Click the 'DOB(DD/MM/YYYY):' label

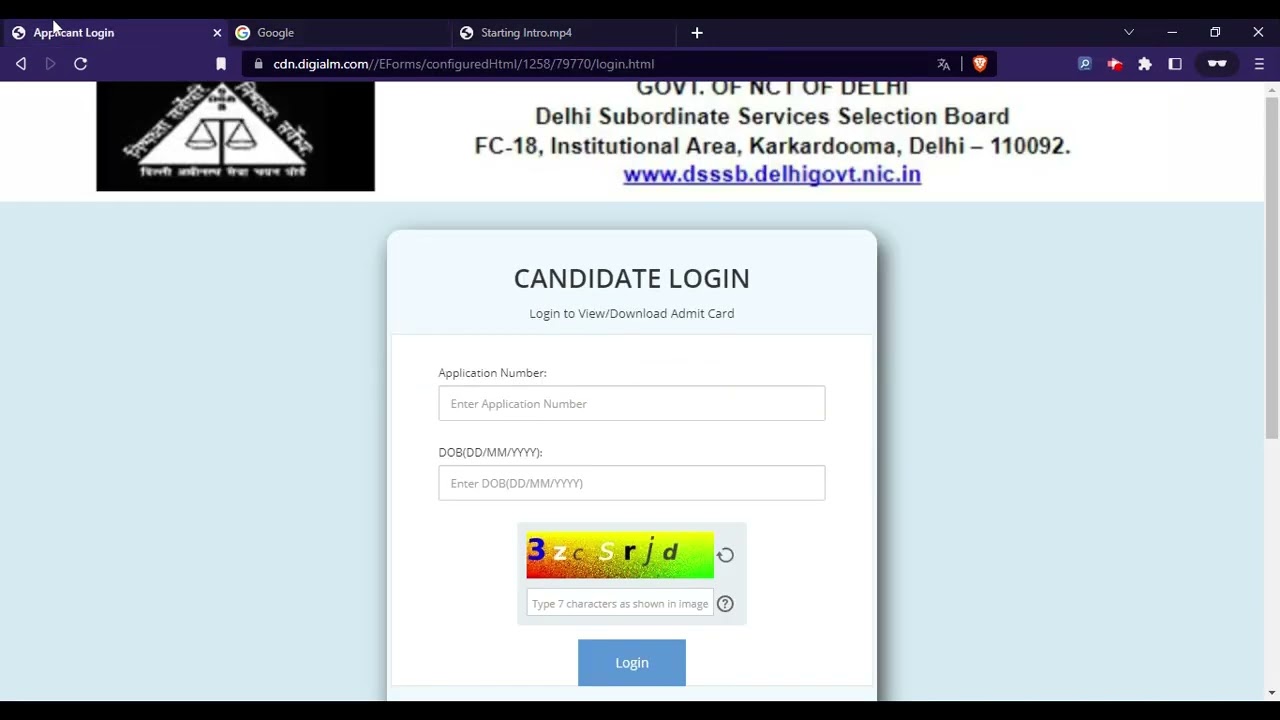490,453
